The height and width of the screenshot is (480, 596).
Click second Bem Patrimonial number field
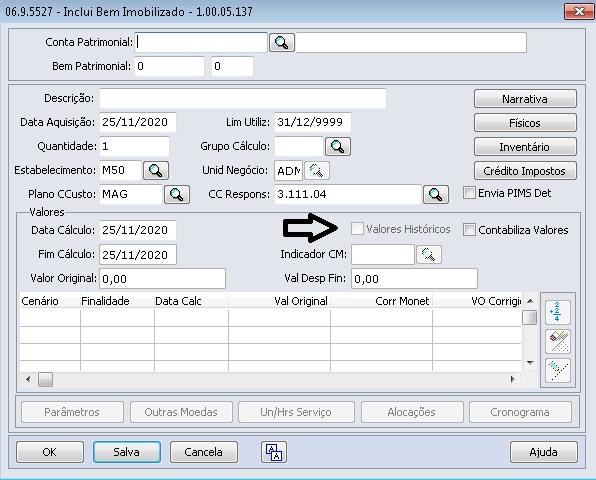coord(232,66)
